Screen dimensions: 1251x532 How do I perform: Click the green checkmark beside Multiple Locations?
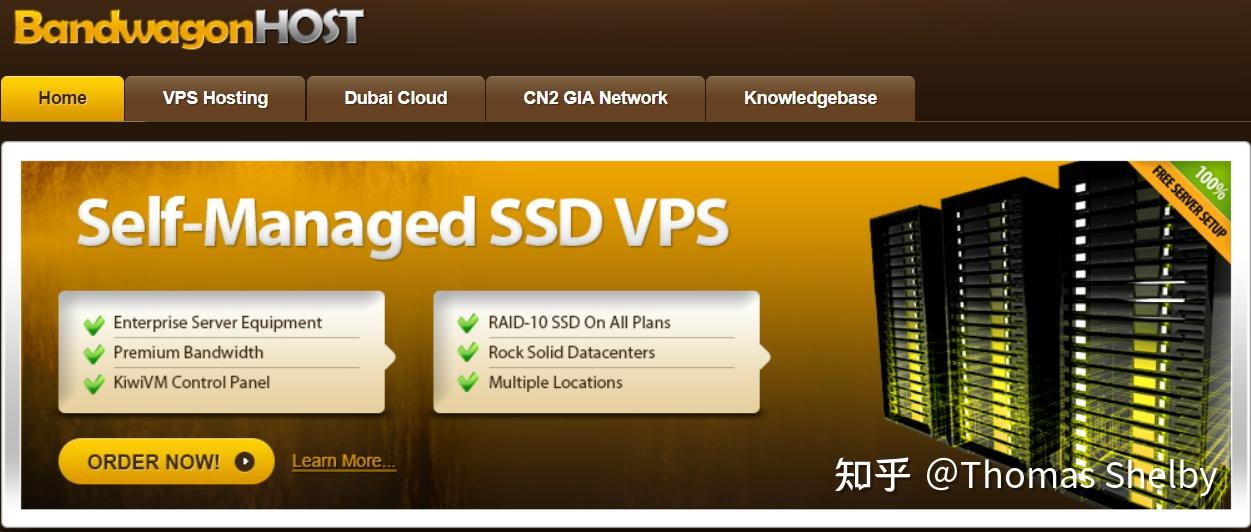(x=468, y=384)
